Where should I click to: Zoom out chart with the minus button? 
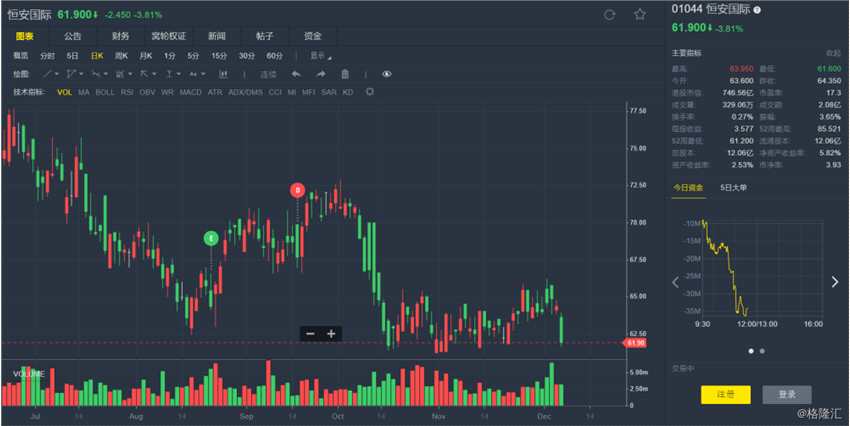[x=311, y=334]
